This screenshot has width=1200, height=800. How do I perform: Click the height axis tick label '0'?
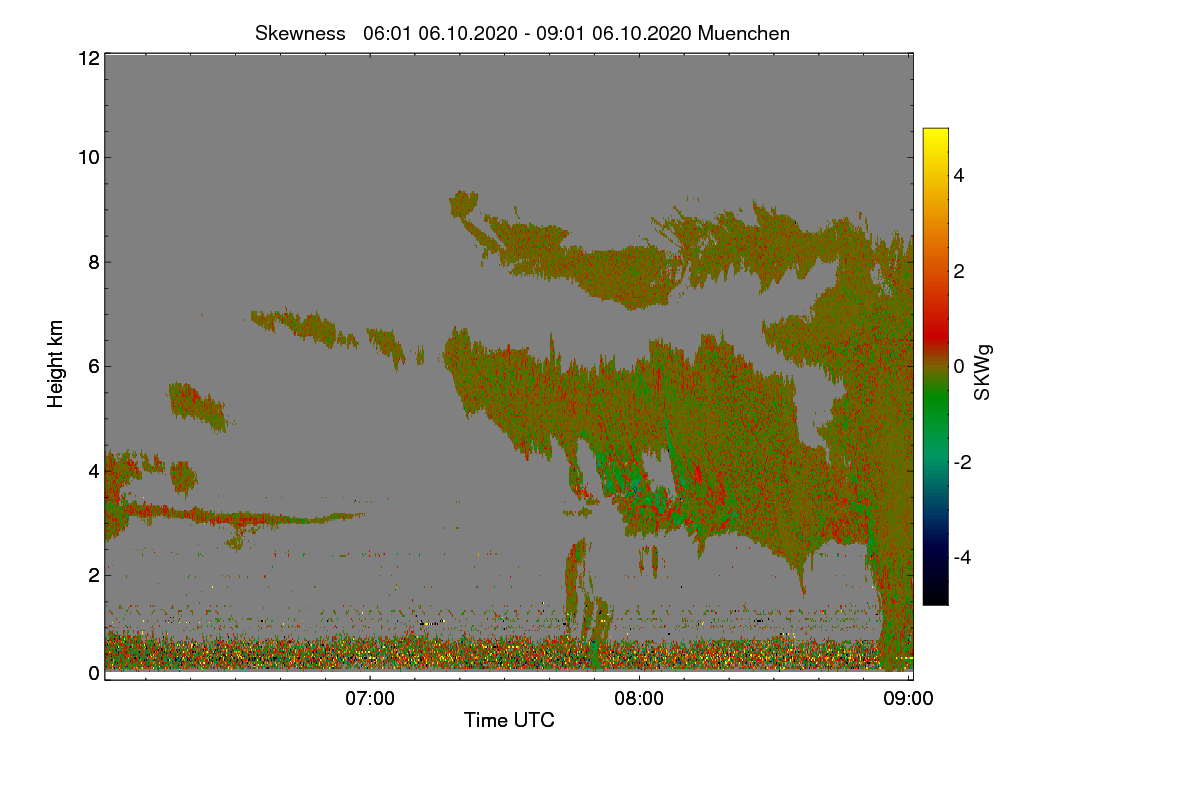tap(93, 673)
